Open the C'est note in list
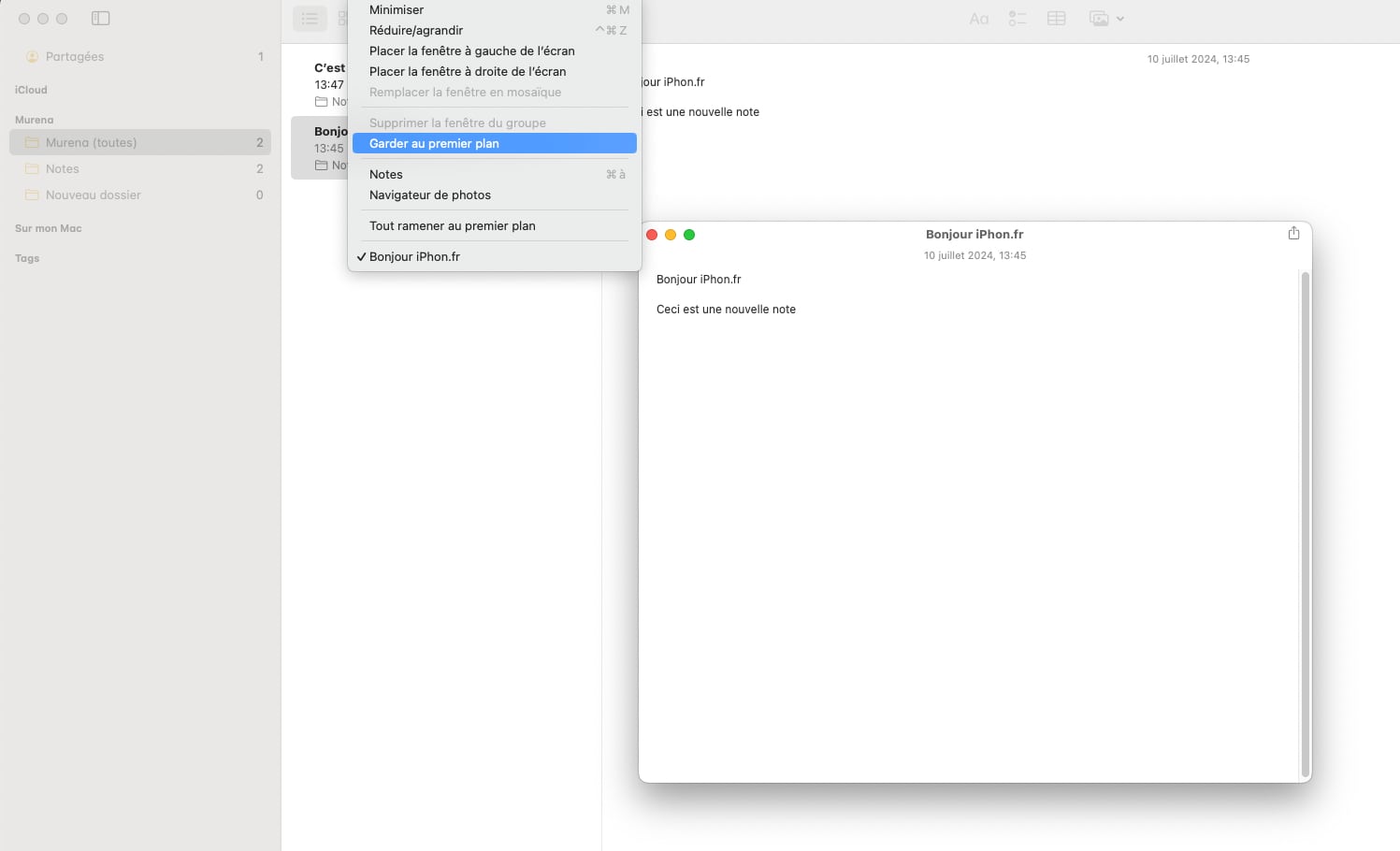1400x851 pixels. (x=320, y=84)
